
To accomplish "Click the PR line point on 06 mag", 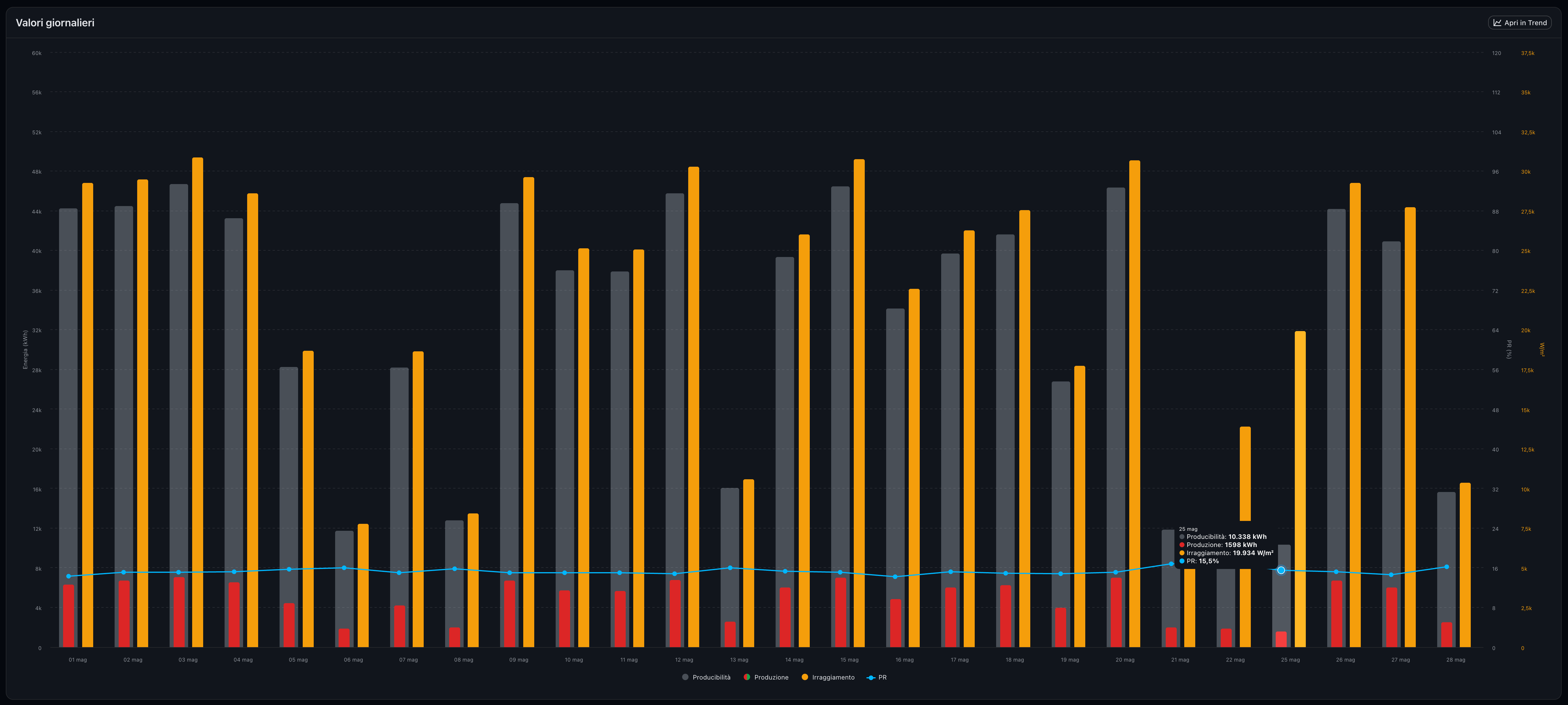I will (344, 568).
